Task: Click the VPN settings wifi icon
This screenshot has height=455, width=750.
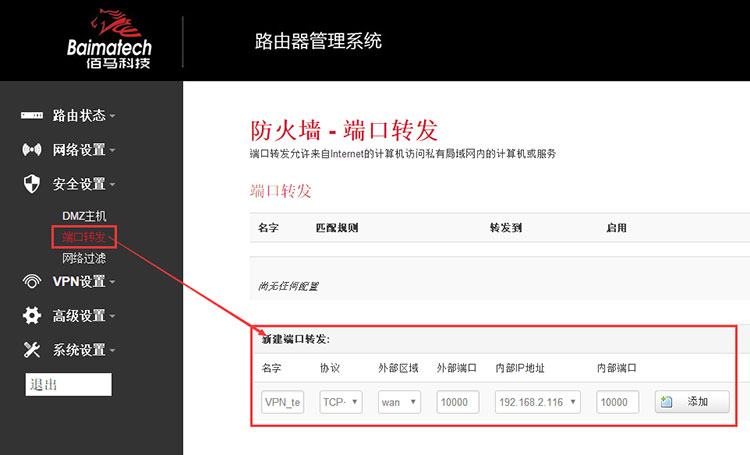Action: pyautogui.click(x=32, y=281)
